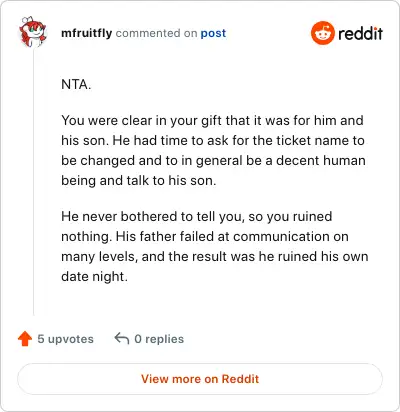Click the 'NTA.' verdict text
The image size is (400, 412).
(76, 84)
